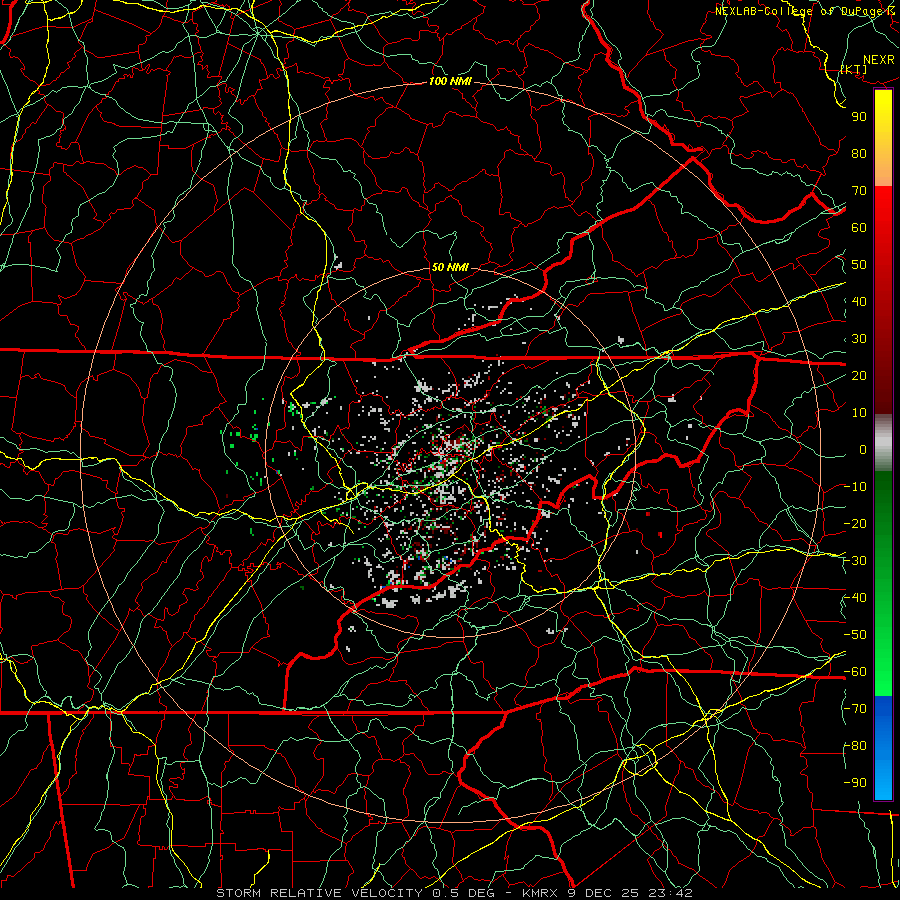The image size is (900, 900).
Task: Click the positive 20 scale value
Action: point(859,376)
